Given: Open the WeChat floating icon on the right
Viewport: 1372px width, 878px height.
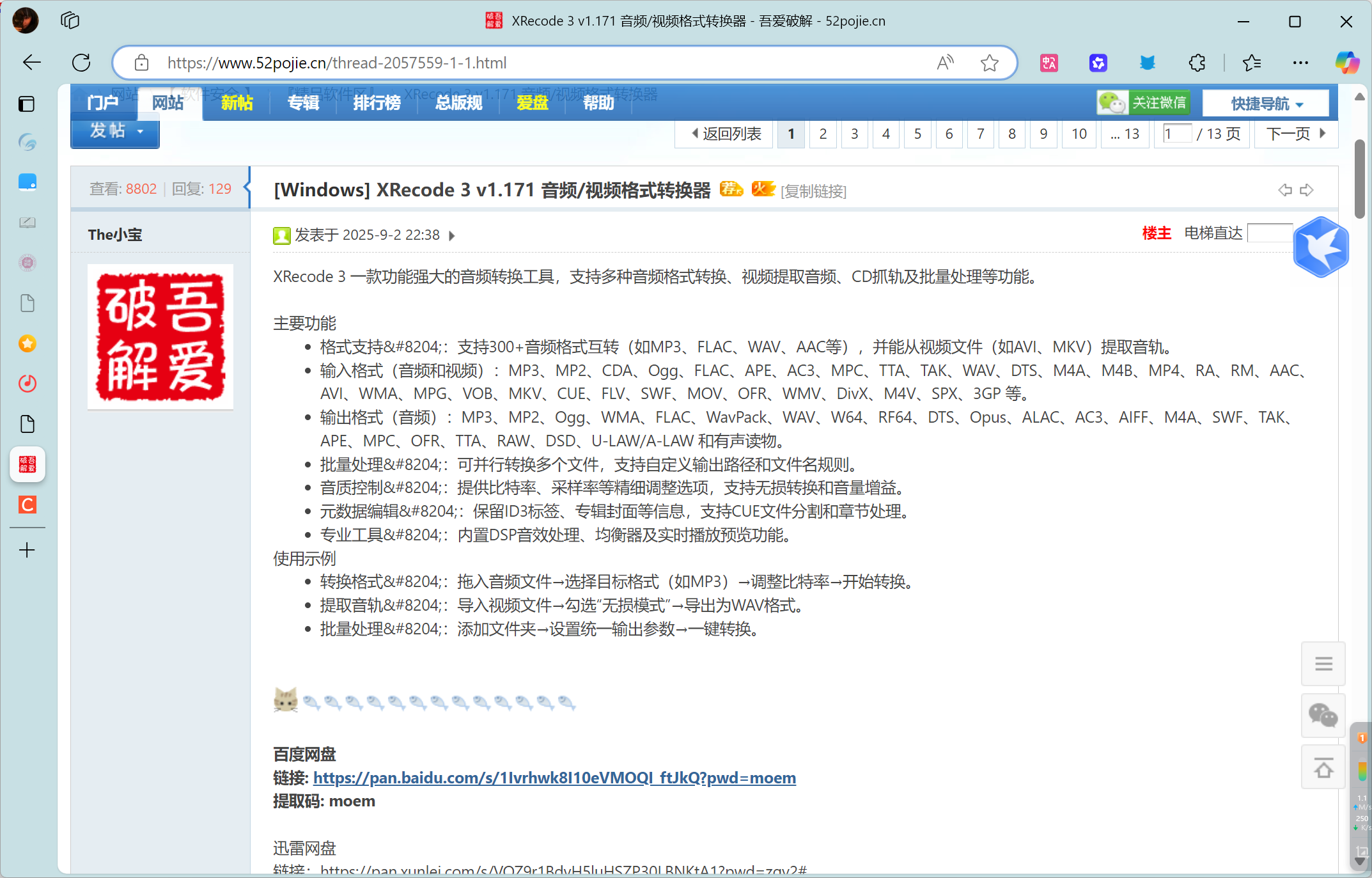Looking at the screenshot, I should click(1323, 715).
